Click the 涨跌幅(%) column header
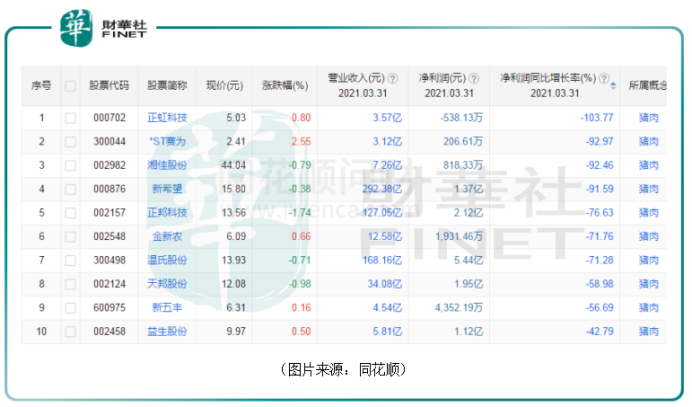 [x=285, y=86]
